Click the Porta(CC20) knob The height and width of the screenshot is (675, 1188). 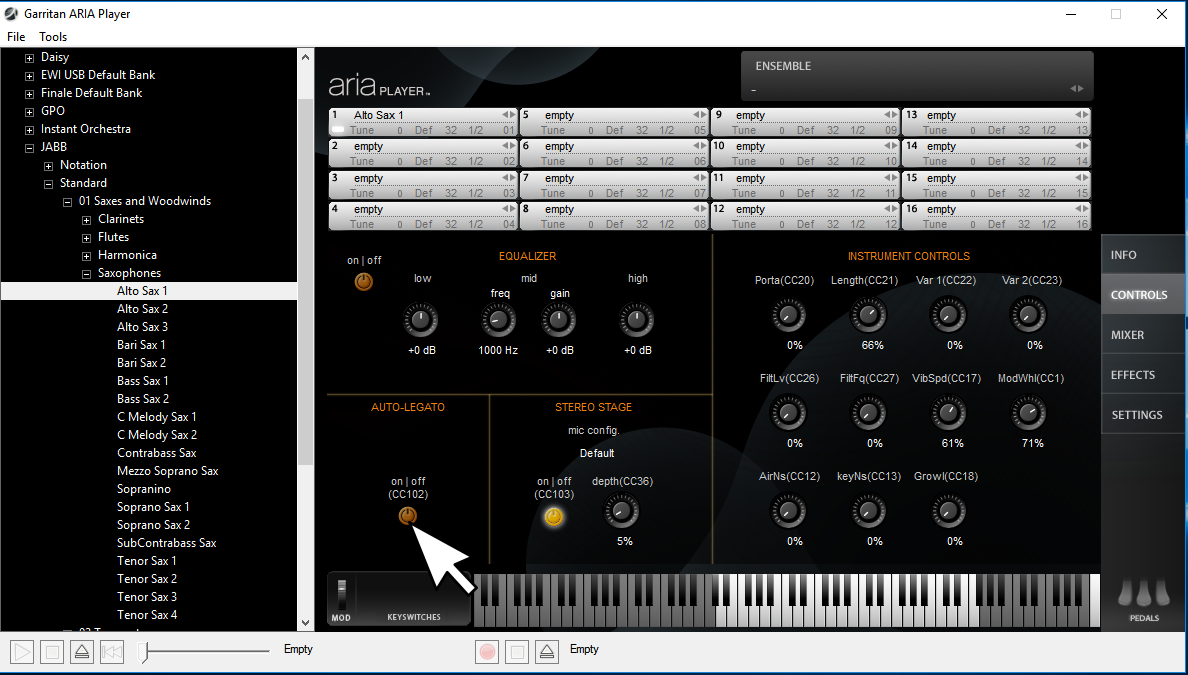788,317
